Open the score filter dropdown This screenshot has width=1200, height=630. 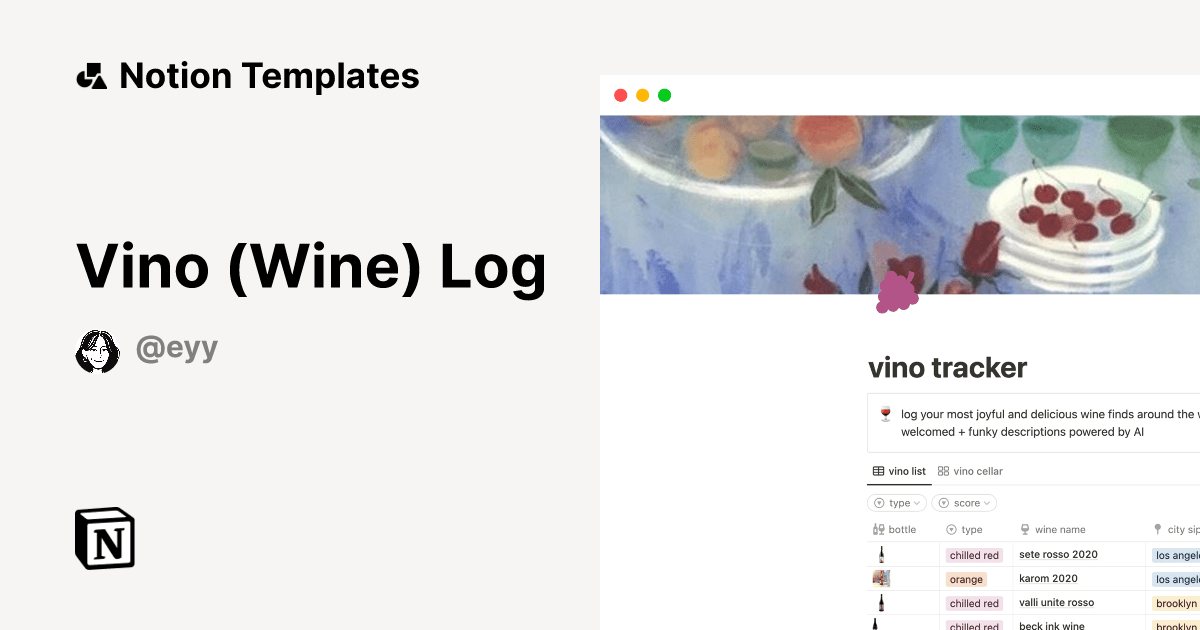click(x=964, y=502)
